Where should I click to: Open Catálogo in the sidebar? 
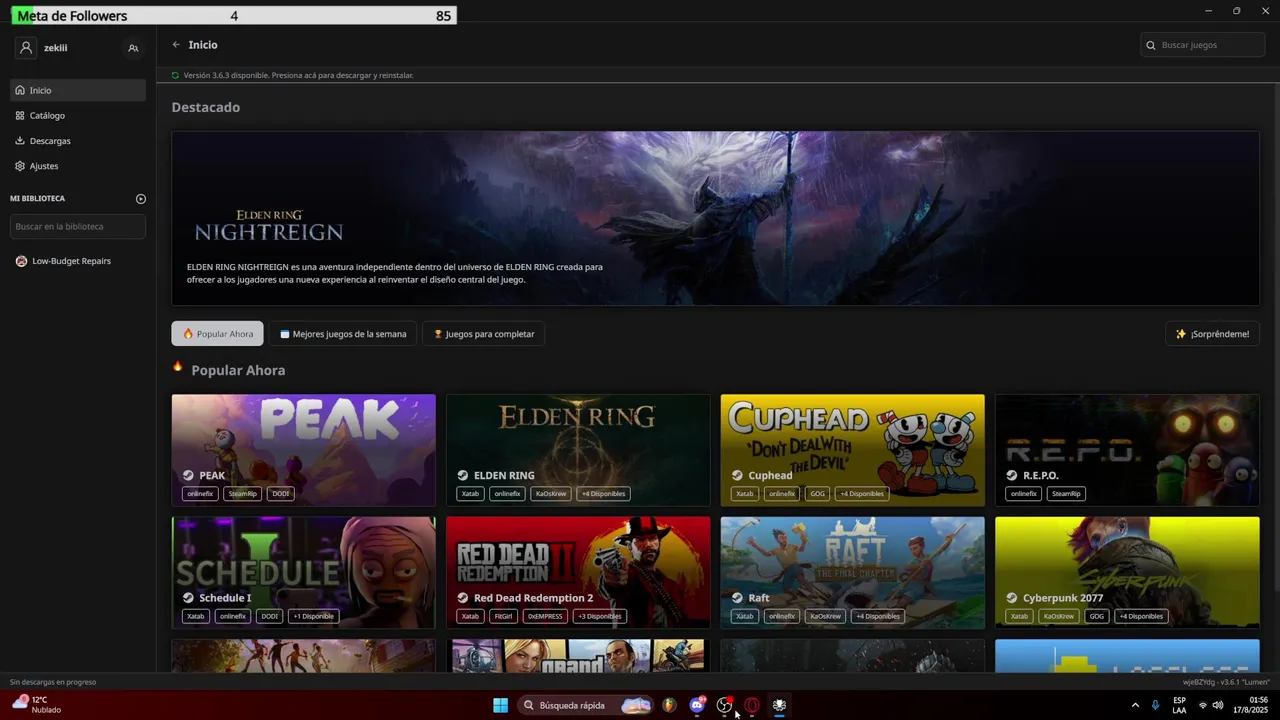[x=78, y=116]
